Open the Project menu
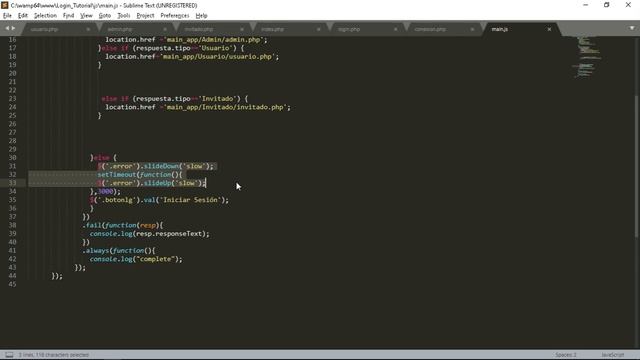640x360 pixels. (x=145, y=16)
